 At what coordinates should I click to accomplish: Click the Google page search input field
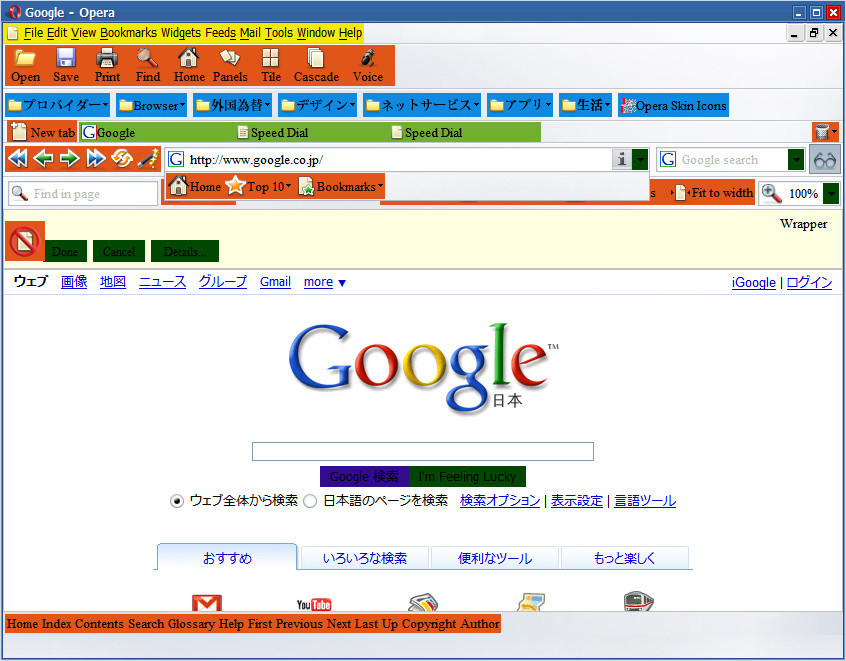[x=422, y=452]
